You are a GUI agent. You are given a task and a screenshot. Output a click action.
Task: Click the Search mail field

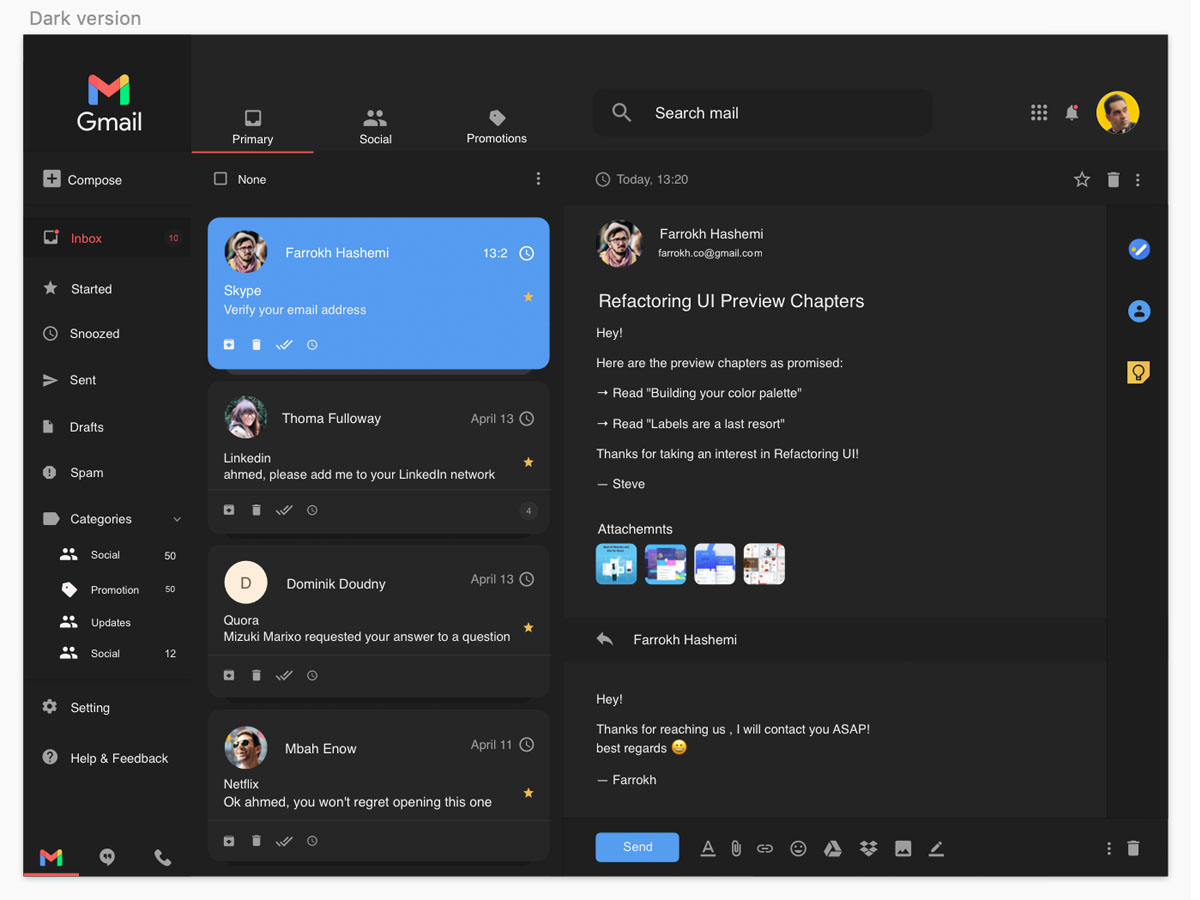point(780,113)
